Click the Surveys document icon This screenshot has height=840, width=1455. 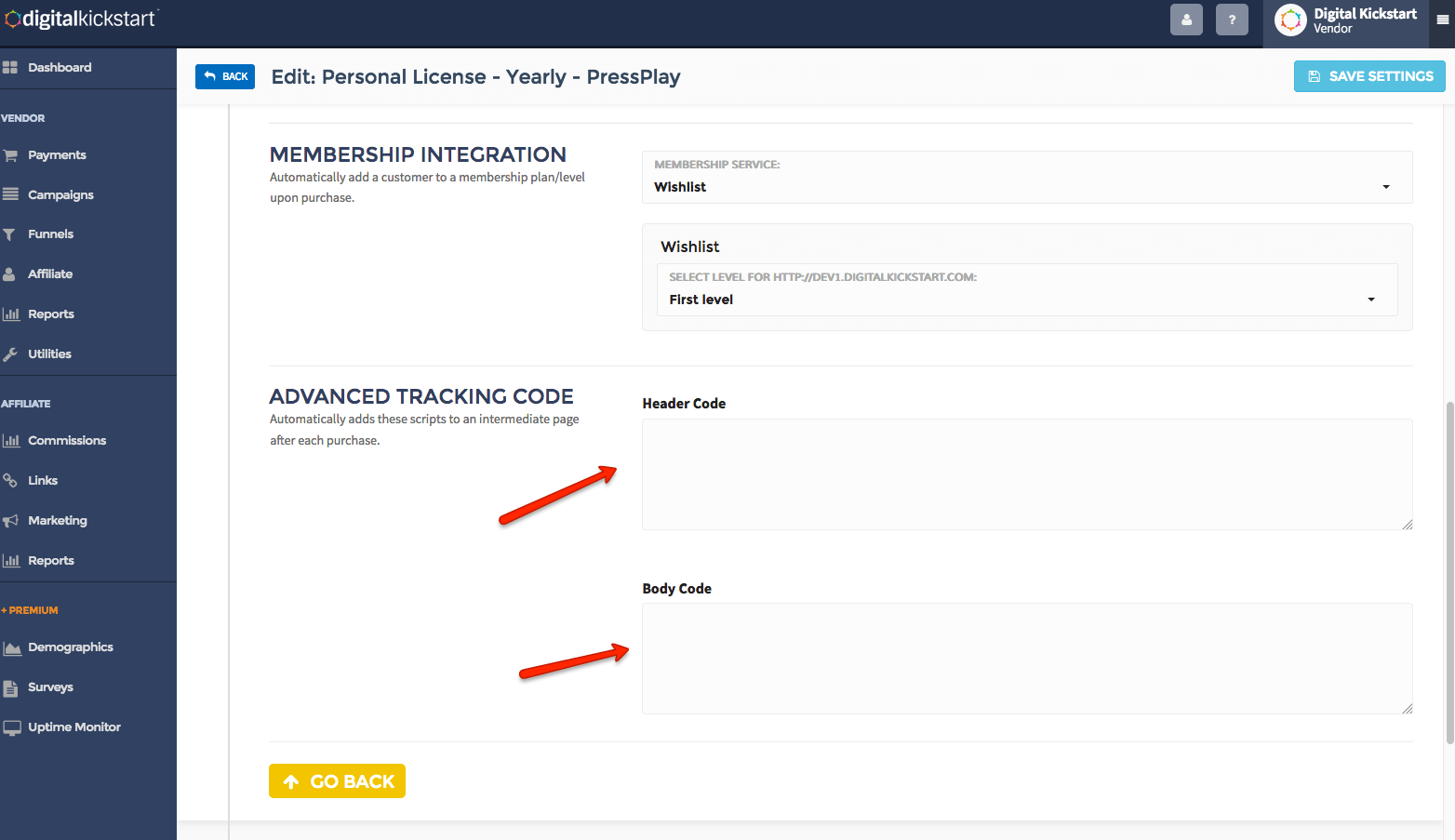click(x=10, y=688)
